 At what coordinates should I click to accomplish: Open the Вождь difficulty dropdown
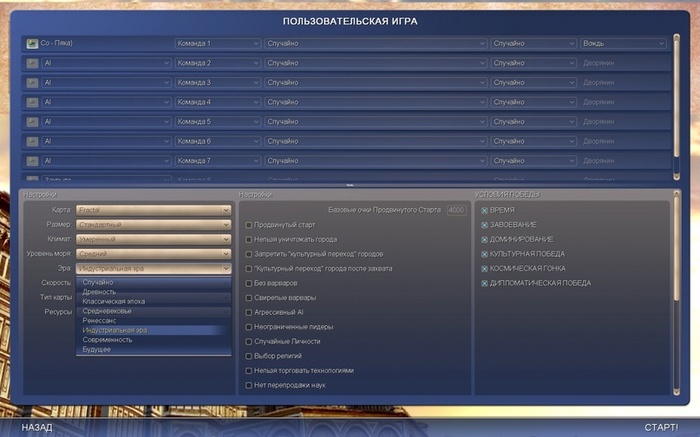(622, 44)
